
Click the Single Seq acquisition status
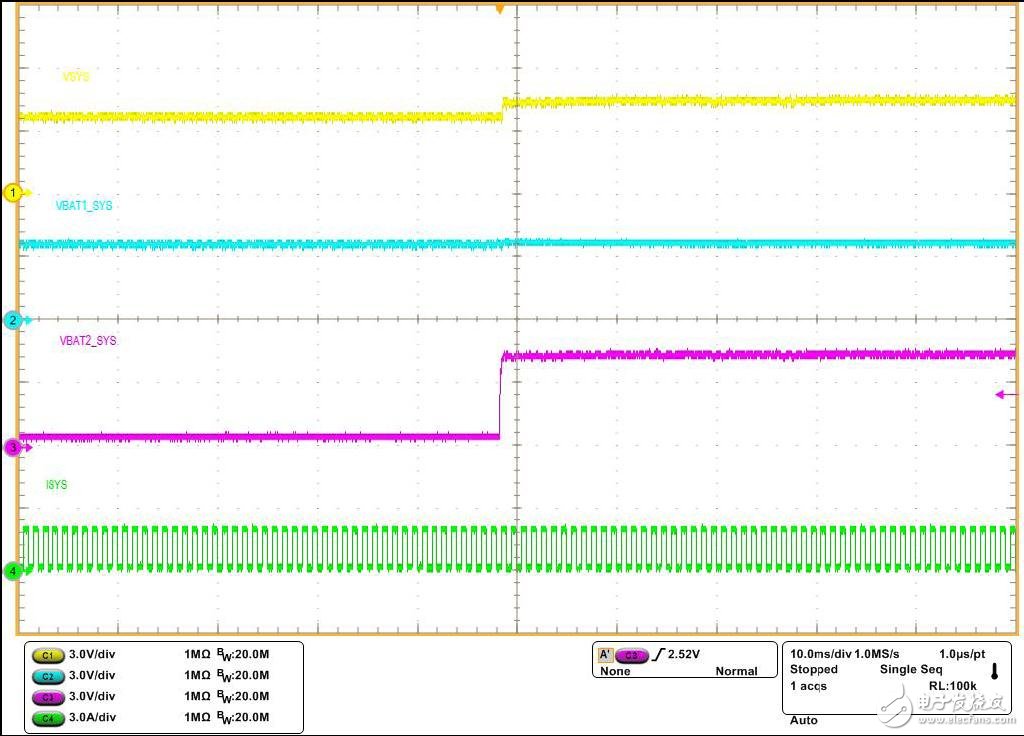click(910, 669)
